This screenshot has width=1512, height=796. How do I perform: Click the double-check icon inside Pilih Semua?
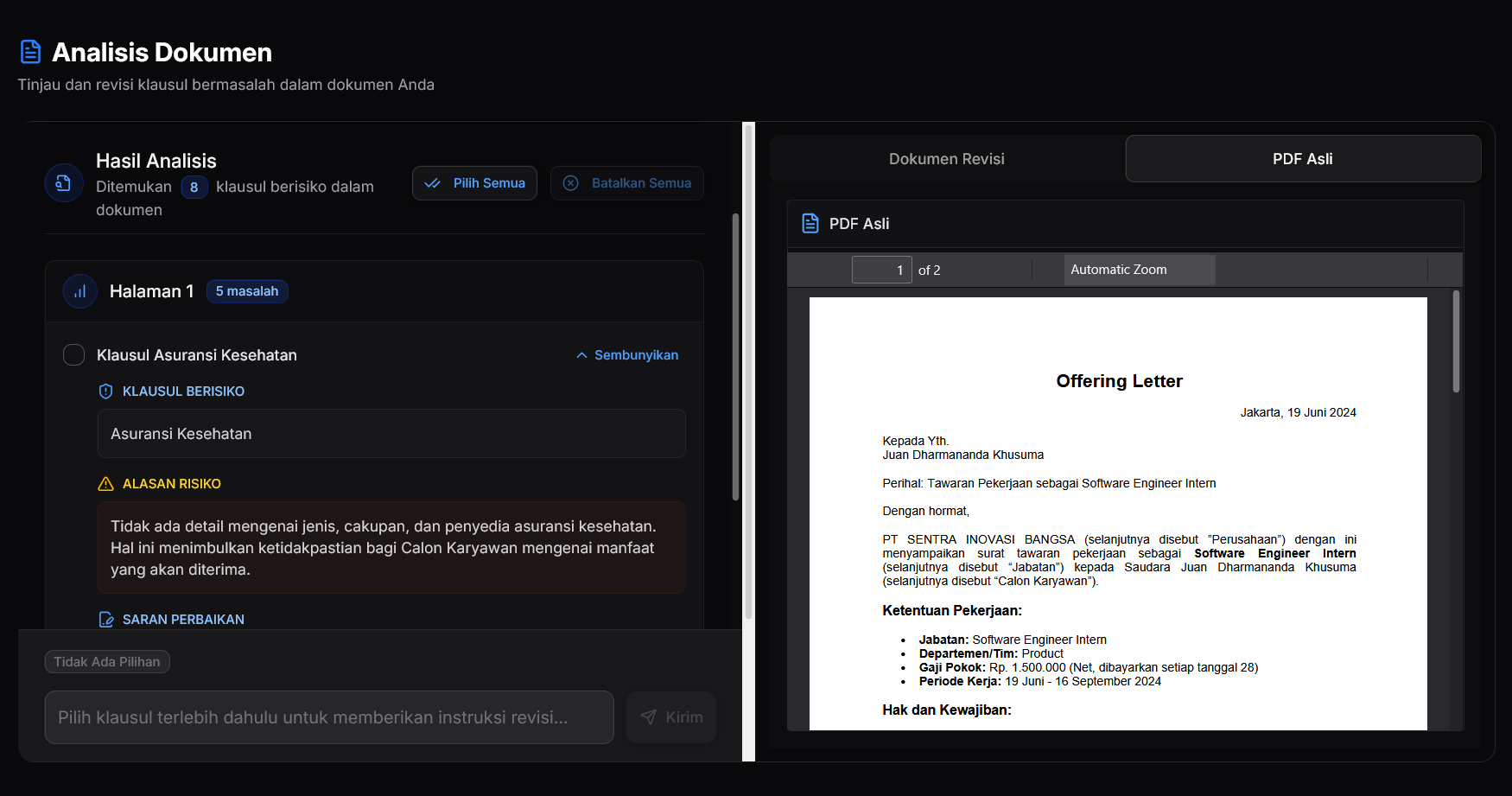(x=433, y=182)
